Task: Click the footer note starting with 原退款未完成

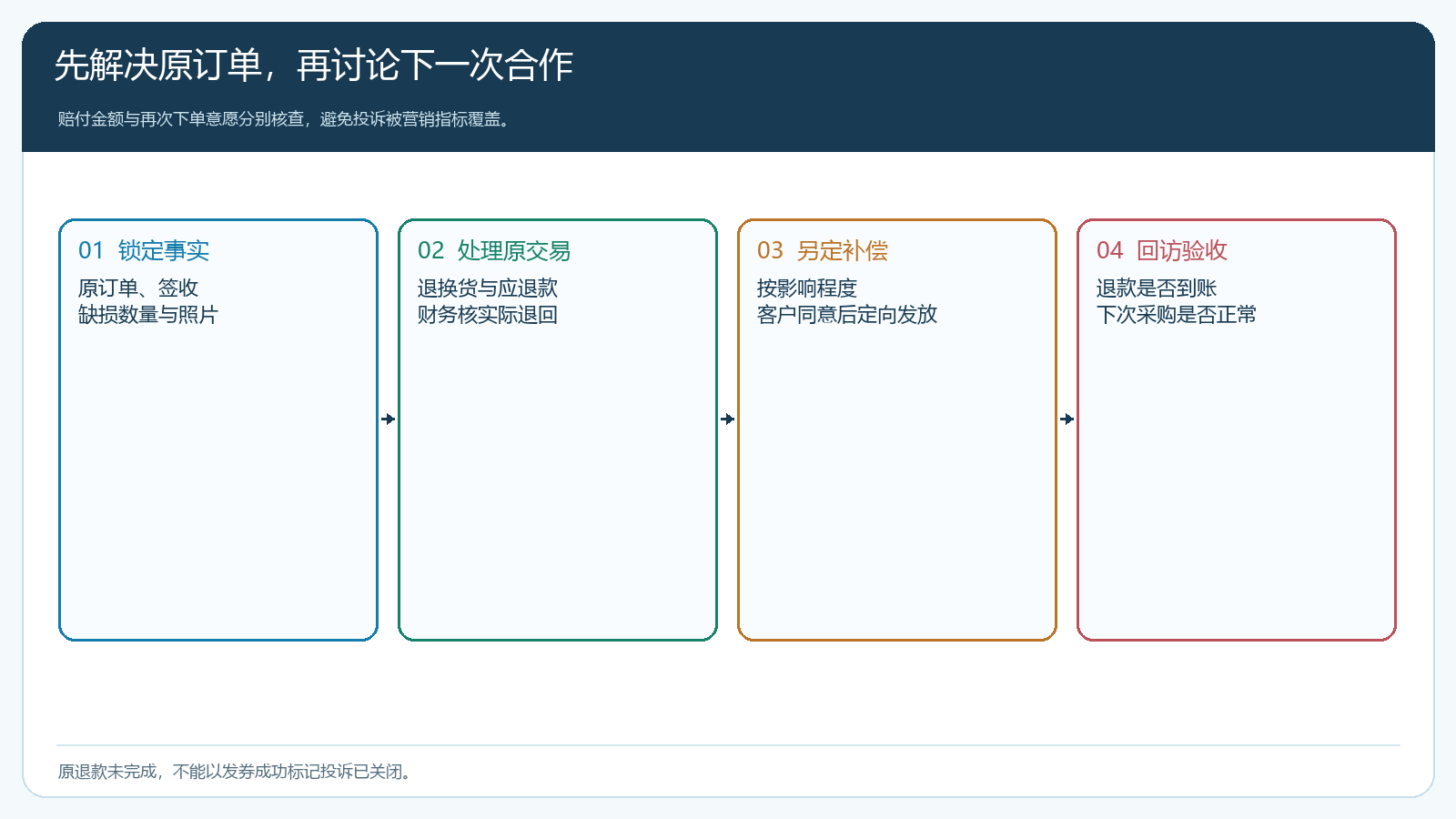Action: coord(237,772)
